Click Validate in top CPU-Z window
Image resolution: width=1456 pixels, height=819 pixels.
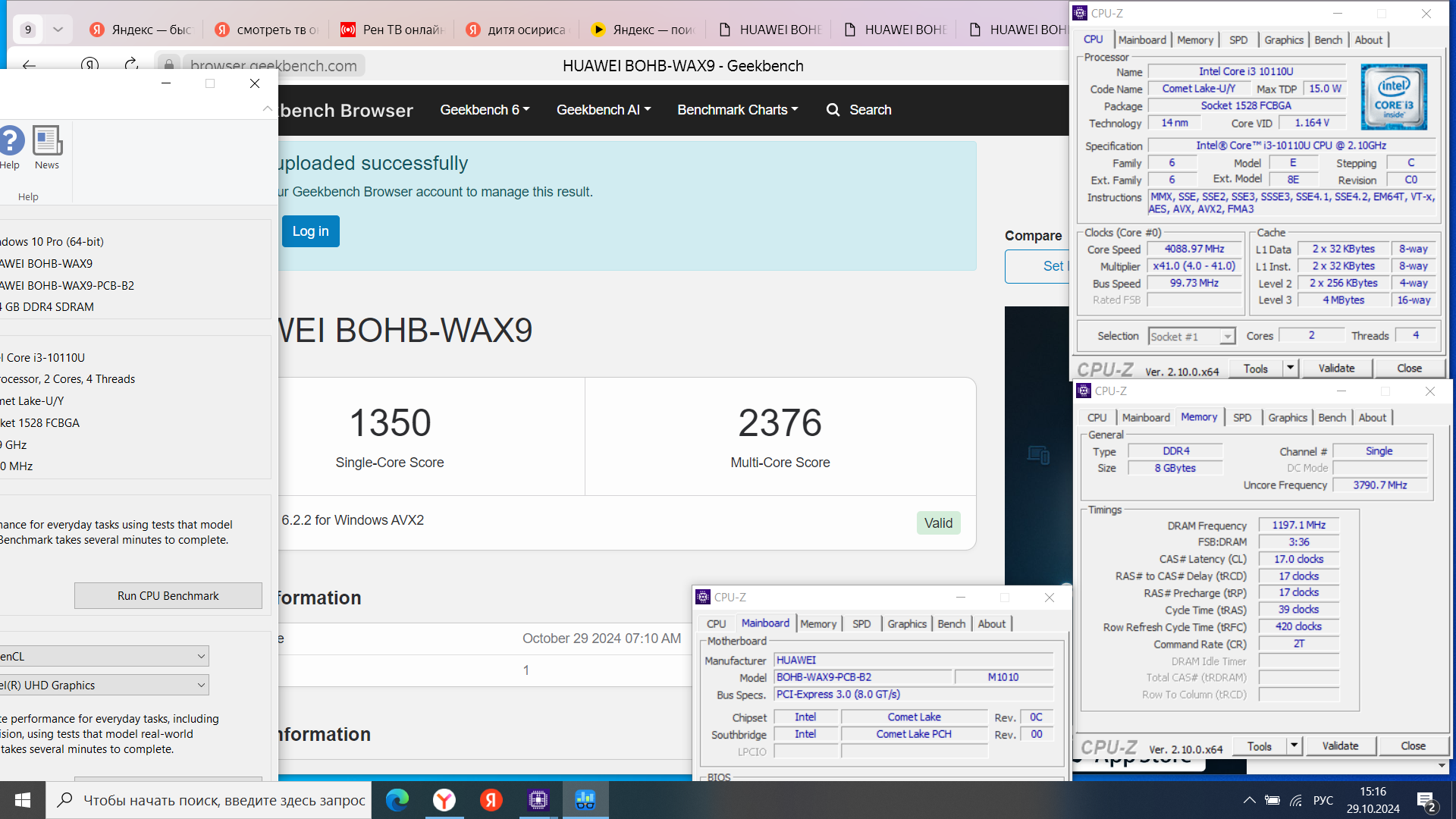pyautogui.click(x=1336, y=369)
